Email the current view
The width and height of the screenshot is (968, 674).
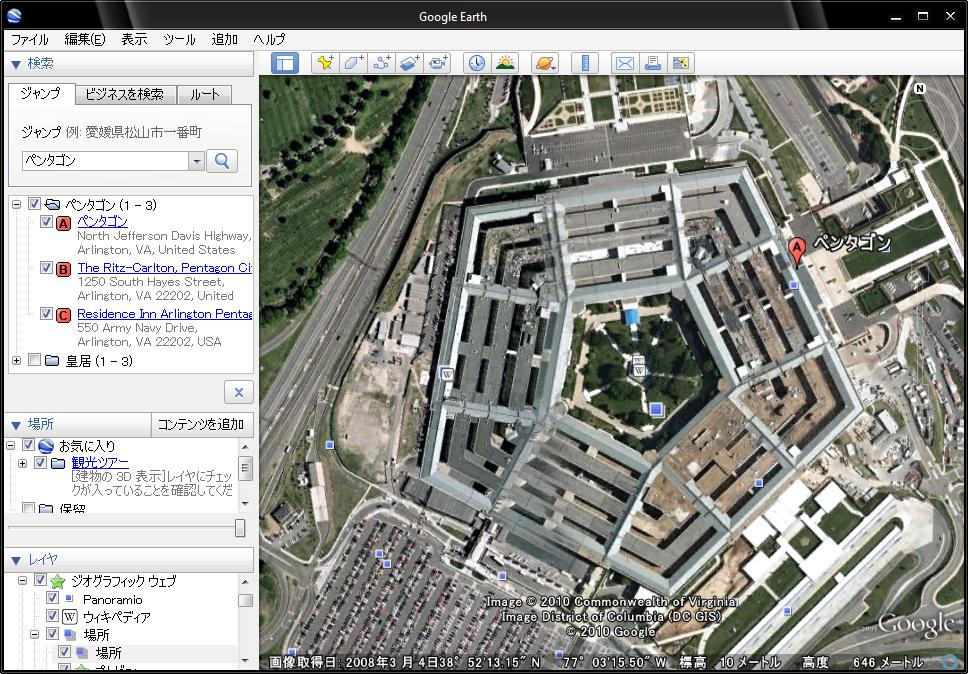[625, 63]
